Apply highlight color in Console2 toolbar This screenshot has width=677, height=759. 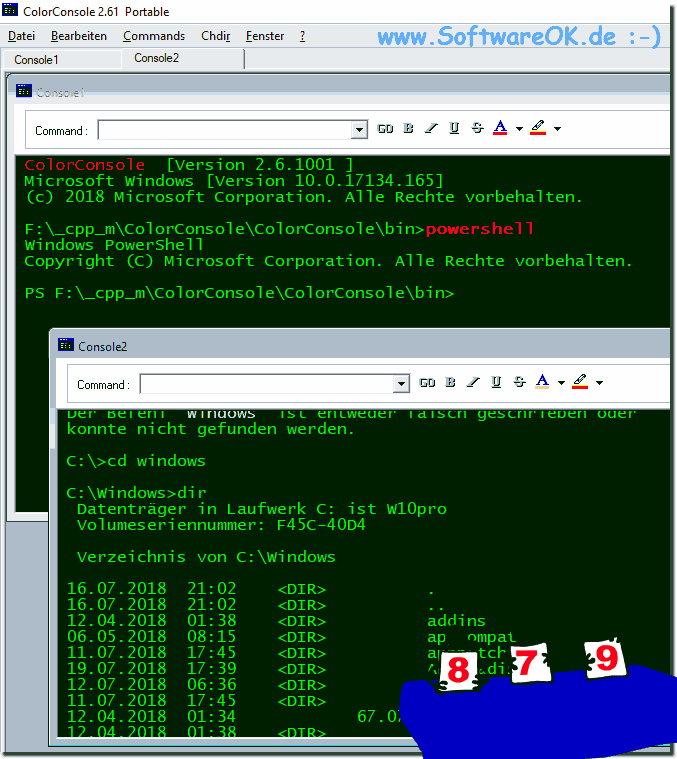tap(580, 382)
